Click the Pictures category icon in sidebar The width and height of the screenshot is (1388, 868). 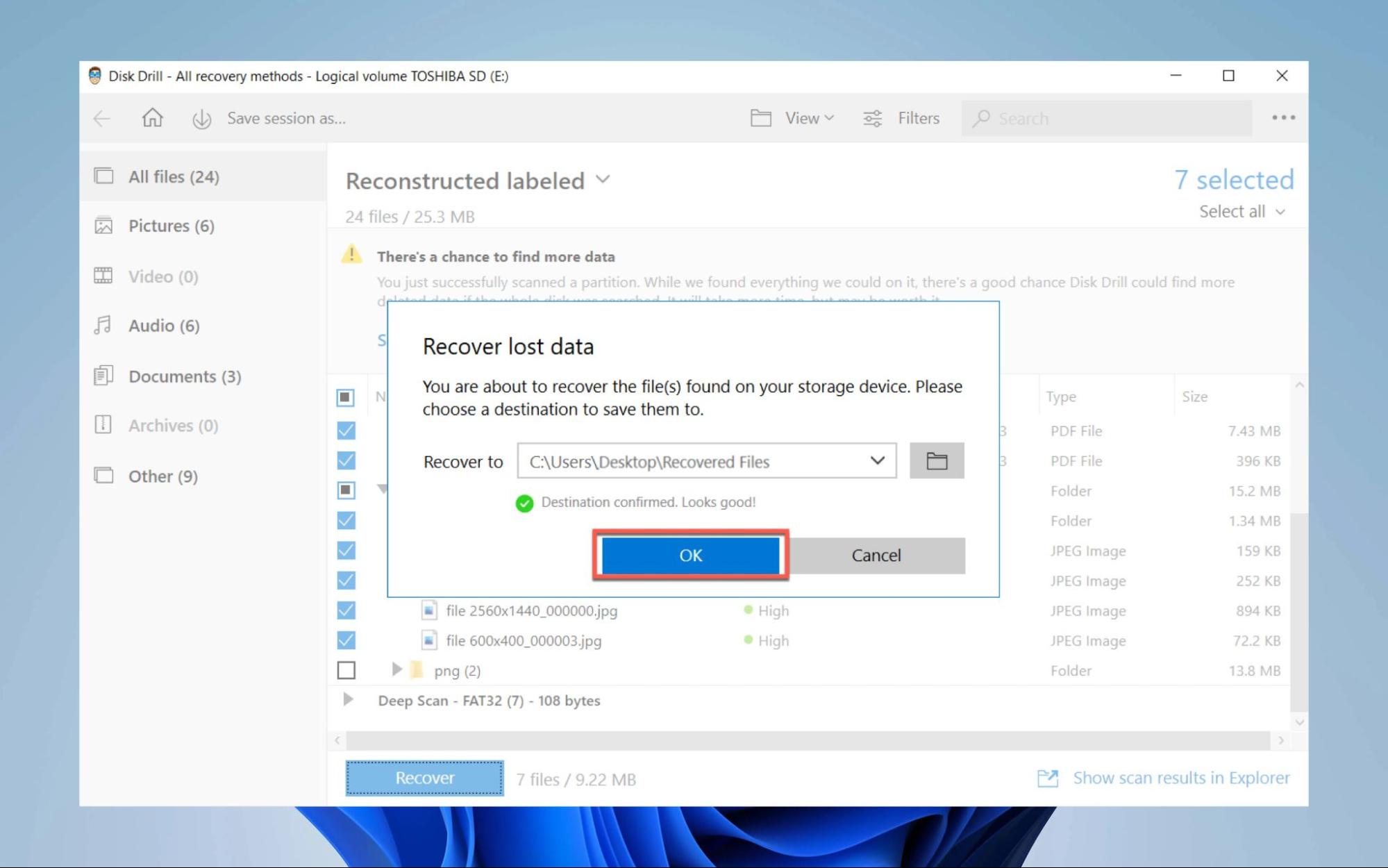tap(103, 225)
